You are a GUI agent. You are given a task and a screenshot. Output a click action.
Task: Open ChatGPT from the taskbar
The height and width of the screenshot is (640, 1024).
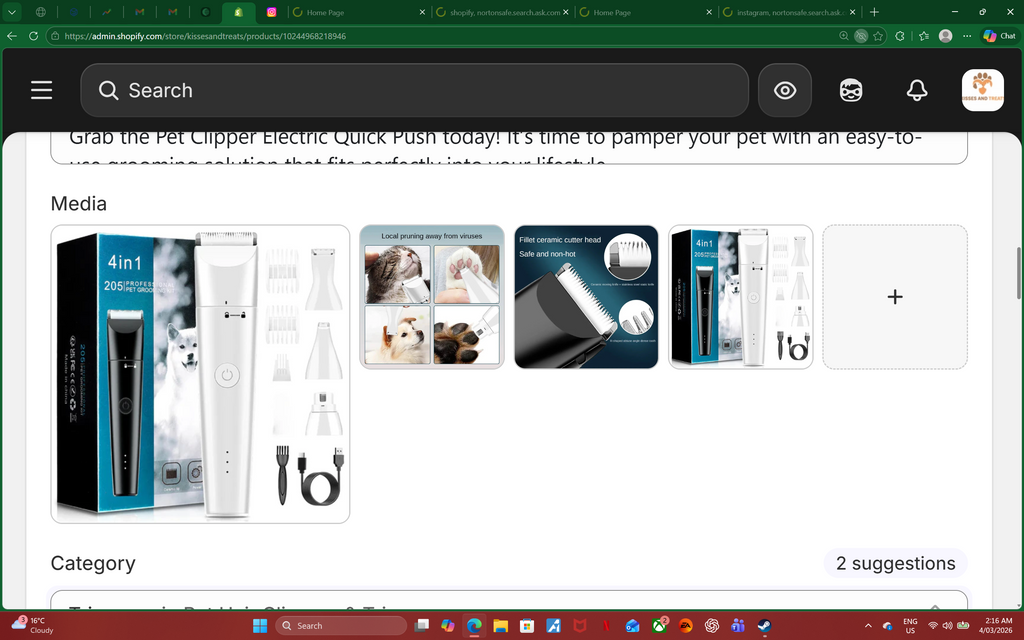[712, 626]
